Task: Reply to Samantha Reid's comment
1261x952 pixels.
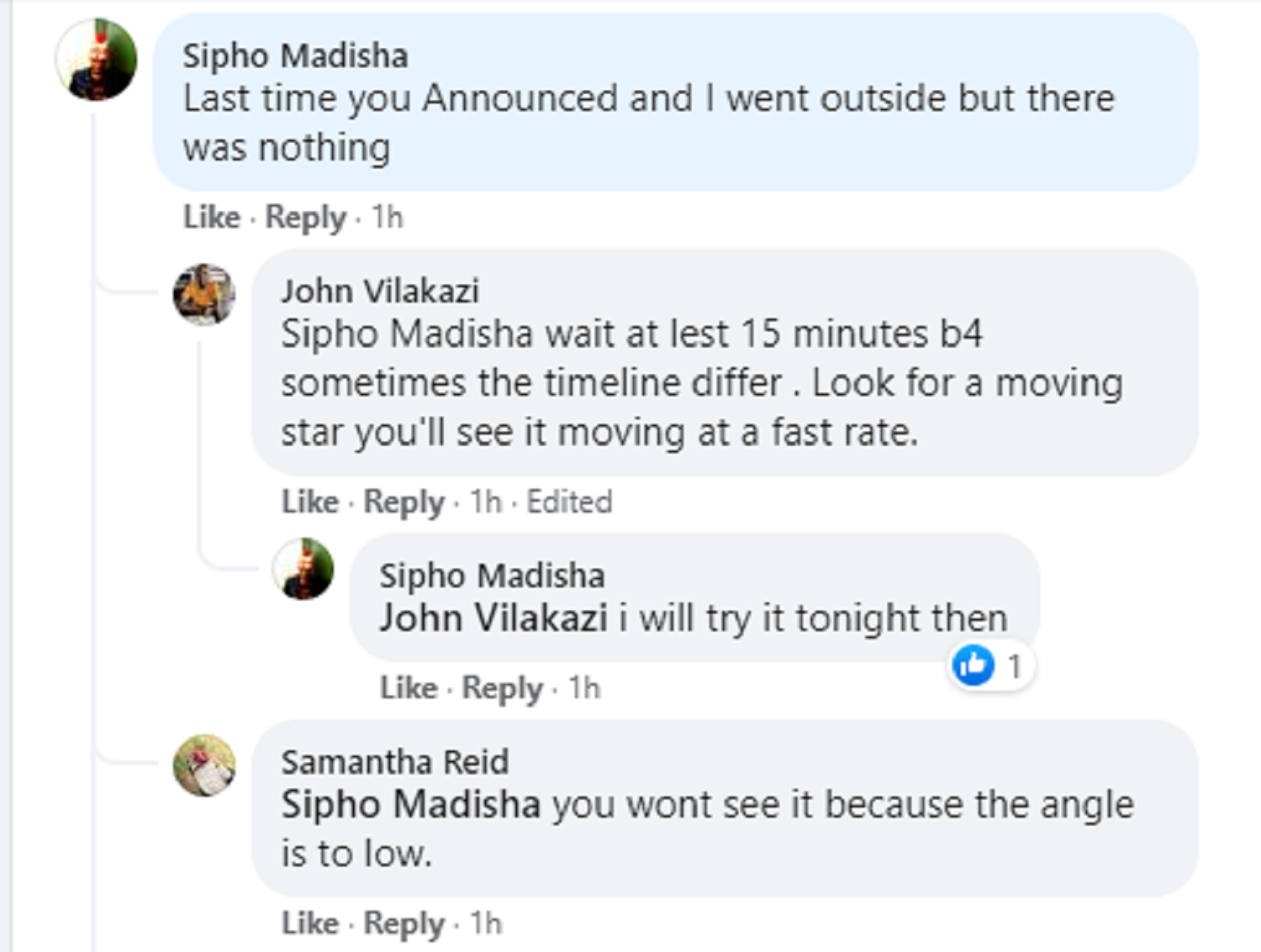Action: click(404, 923)
